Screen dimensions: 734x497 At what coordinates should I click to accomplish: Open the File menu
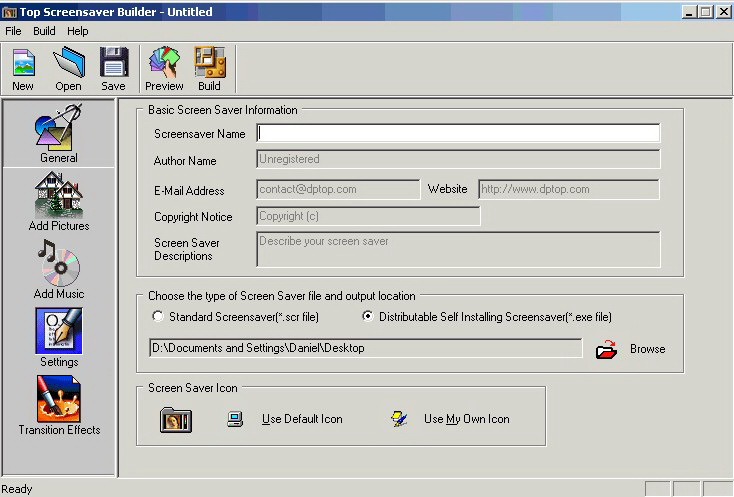[x=13, y=31]
